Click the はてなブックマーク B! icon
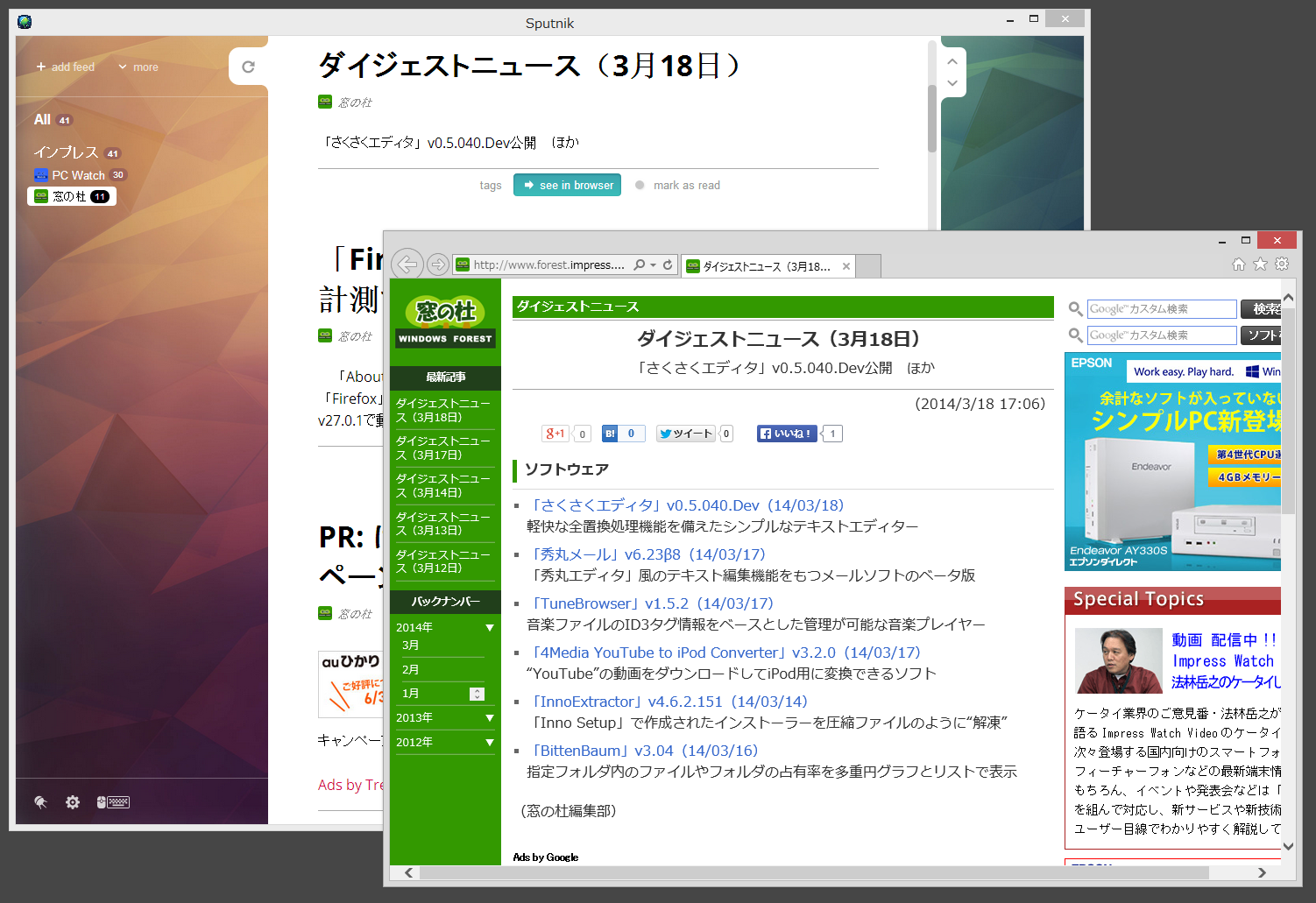1316x903 pixels. coord(610,433)
